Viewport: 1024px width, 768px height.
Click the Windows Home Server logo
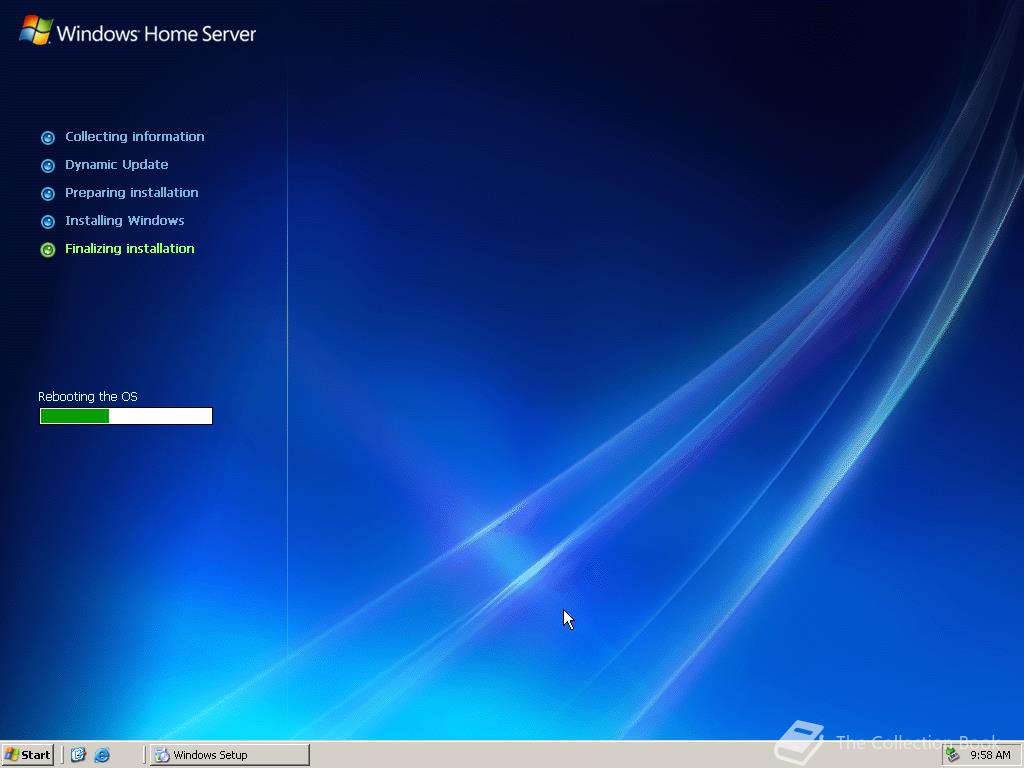(x=138, y=31)
